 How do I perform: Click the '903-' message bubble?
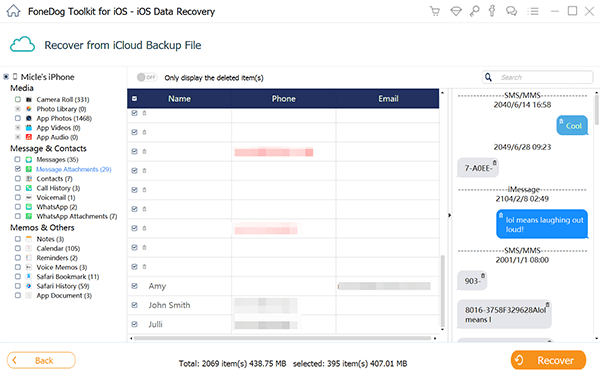pyautogui.click(x=472, y=281)
